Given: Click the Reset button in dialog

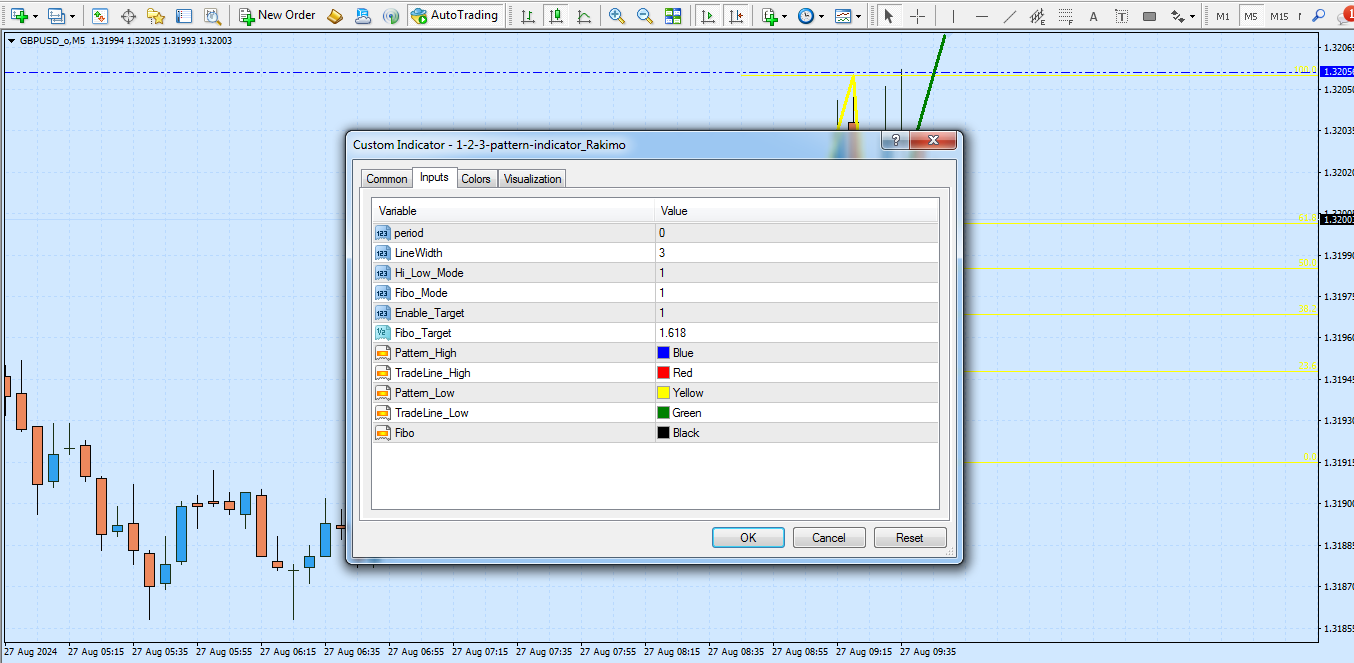Looking at the screenshot, I should pyautogui.click(x=909, y=538).
